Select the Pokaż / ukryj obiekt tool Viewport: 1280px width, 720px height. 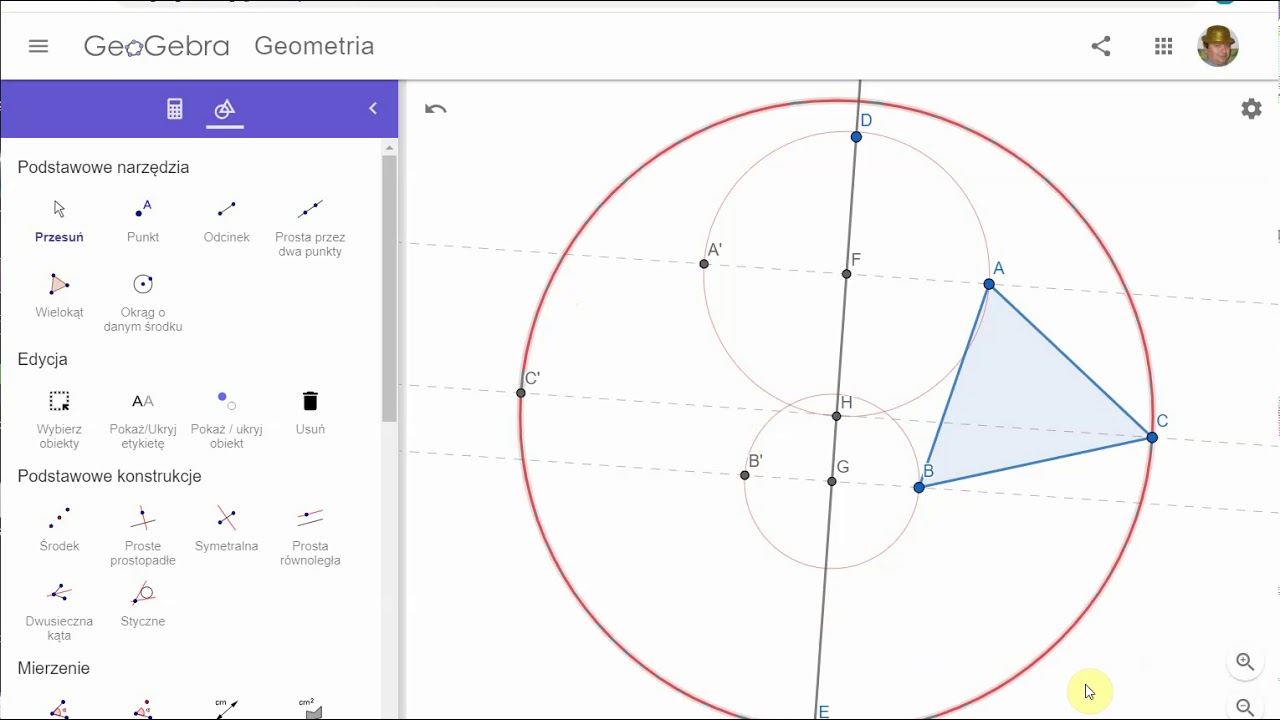[227, 420]
